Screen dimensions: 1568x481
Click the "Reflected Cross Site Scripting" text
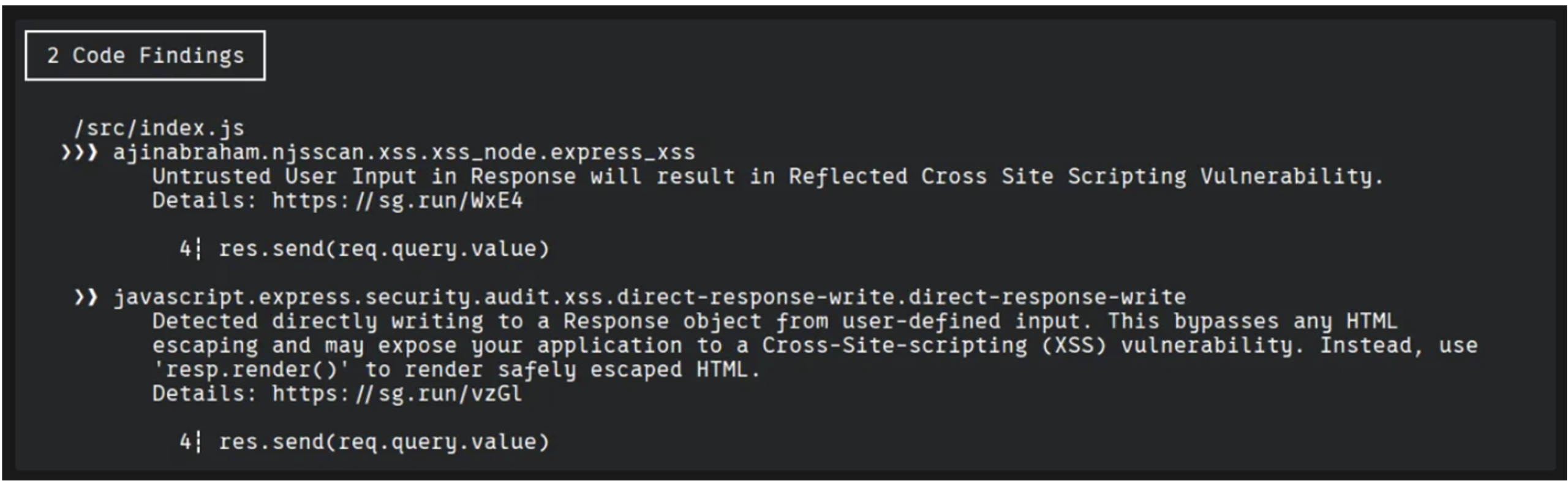pos(987,176)
